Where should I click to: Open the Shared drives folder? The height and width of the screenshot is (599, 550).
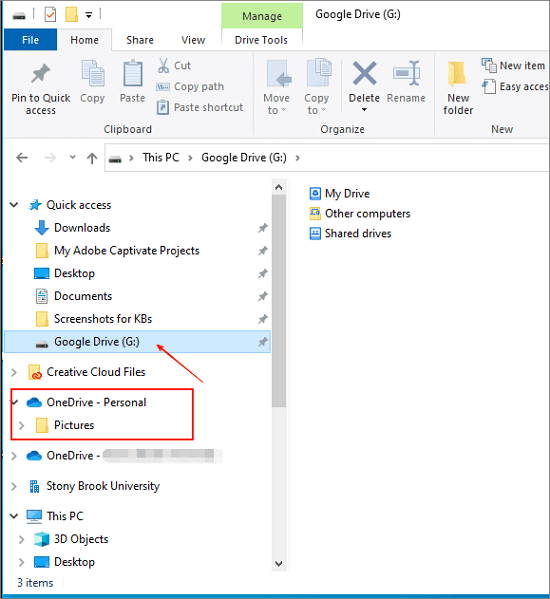coord(350,233)
